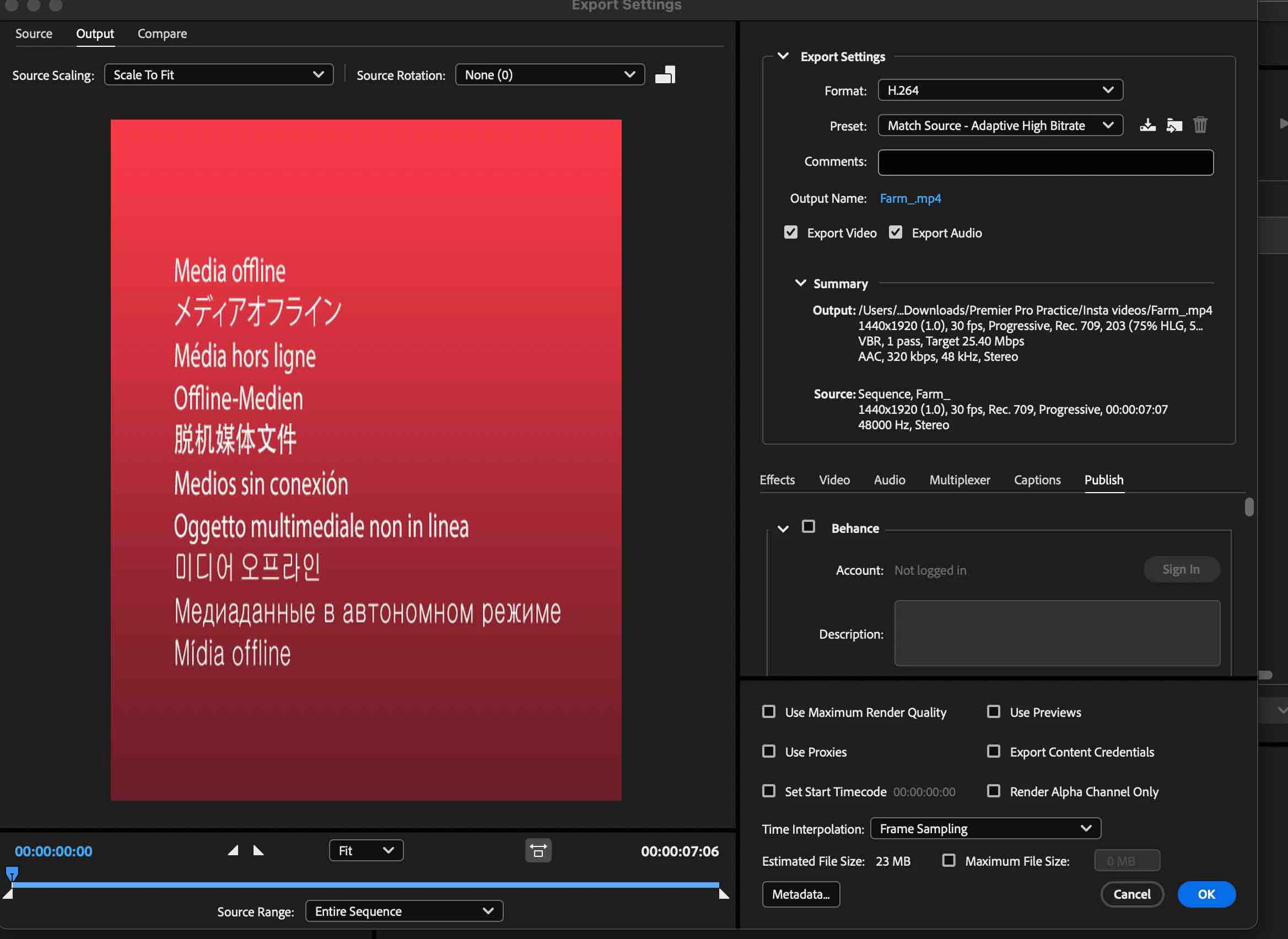
Task: Click the Import Preset icon
Action: click(x=1174, y=125)
